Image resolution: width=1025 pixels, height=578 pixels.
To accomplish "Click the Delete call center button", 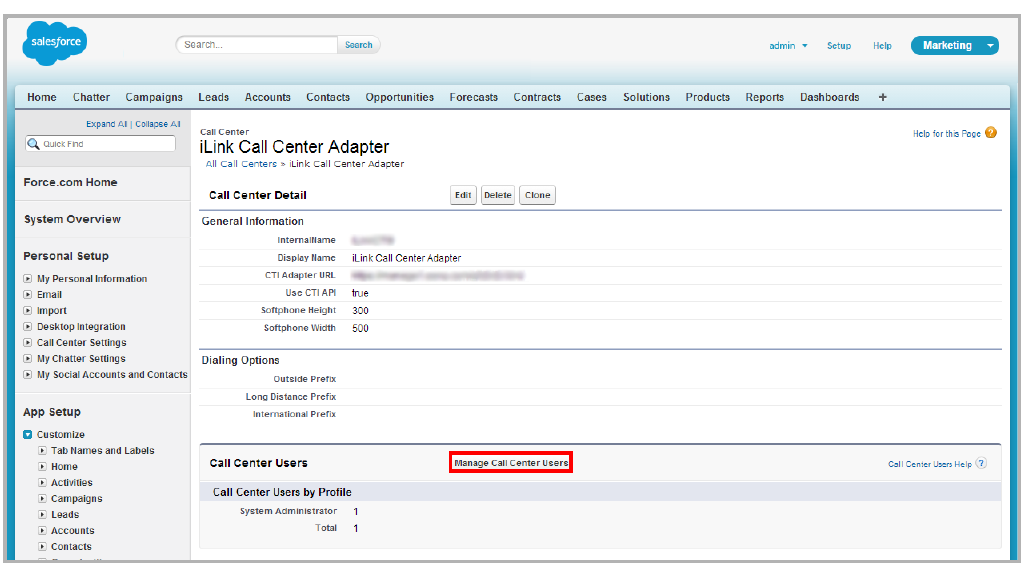I will [x=497, y=195].
